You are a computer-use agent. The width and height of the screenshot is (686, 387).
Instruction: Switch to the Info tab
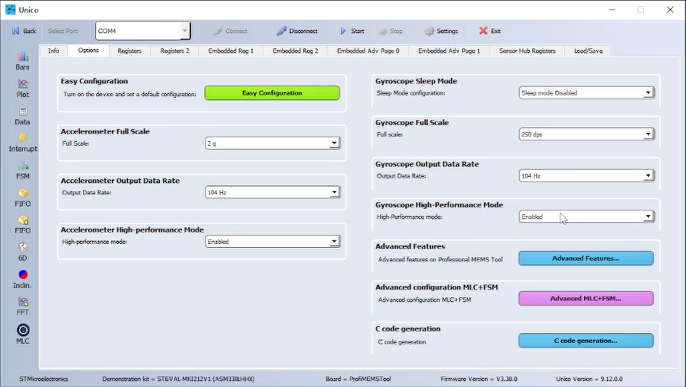53,51
